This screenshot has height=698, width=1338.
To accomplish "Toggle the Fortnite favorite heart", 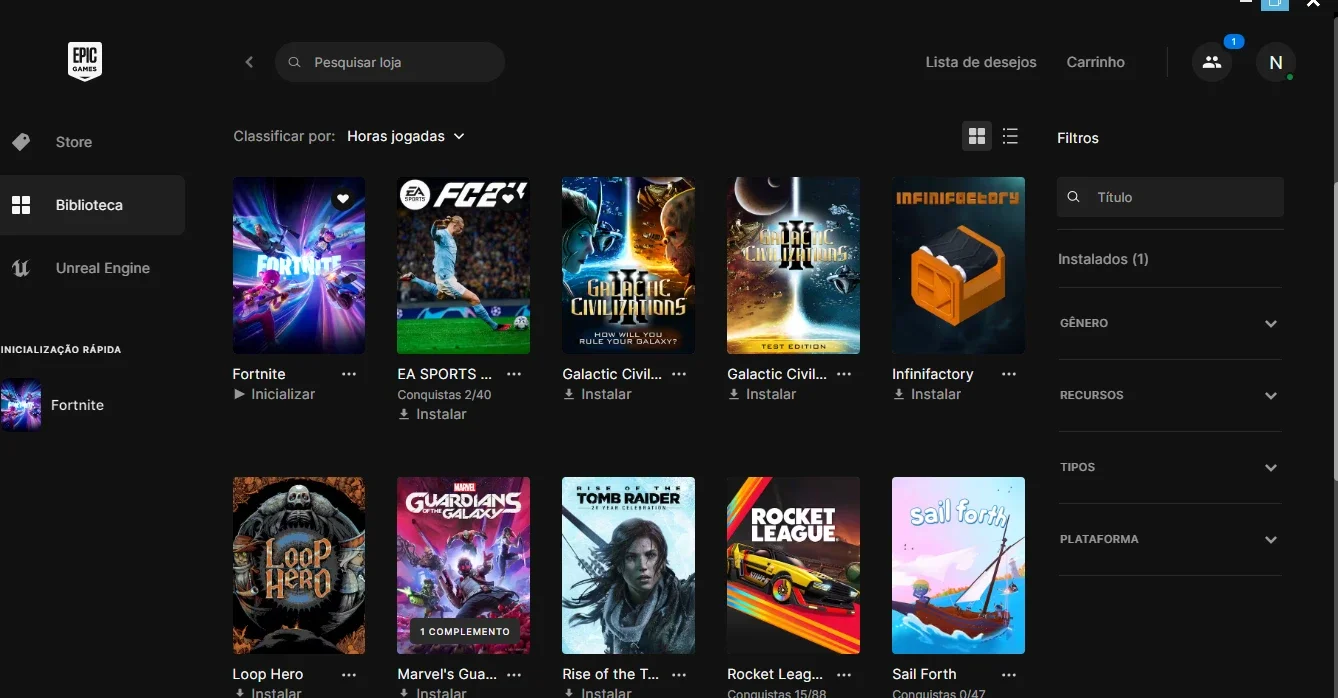I will (x=343, y=199).
